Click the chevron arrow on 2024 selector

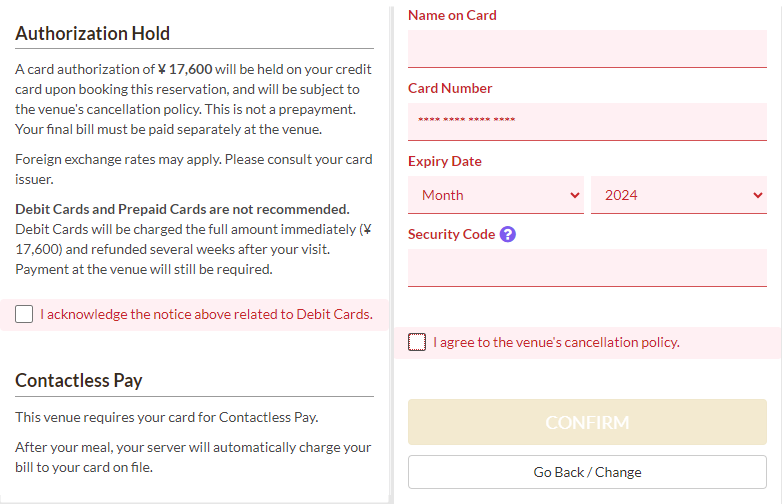758,195
